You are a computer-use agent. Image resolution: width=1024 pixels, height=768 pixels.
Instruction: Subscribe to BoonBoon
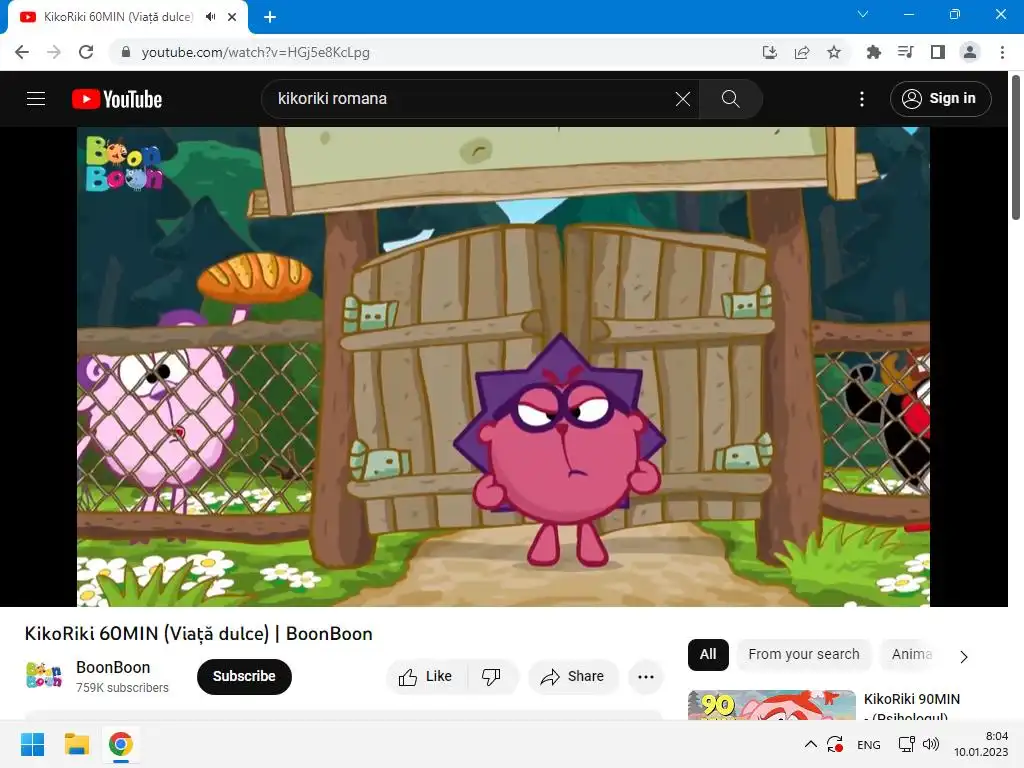click(244, 676)
